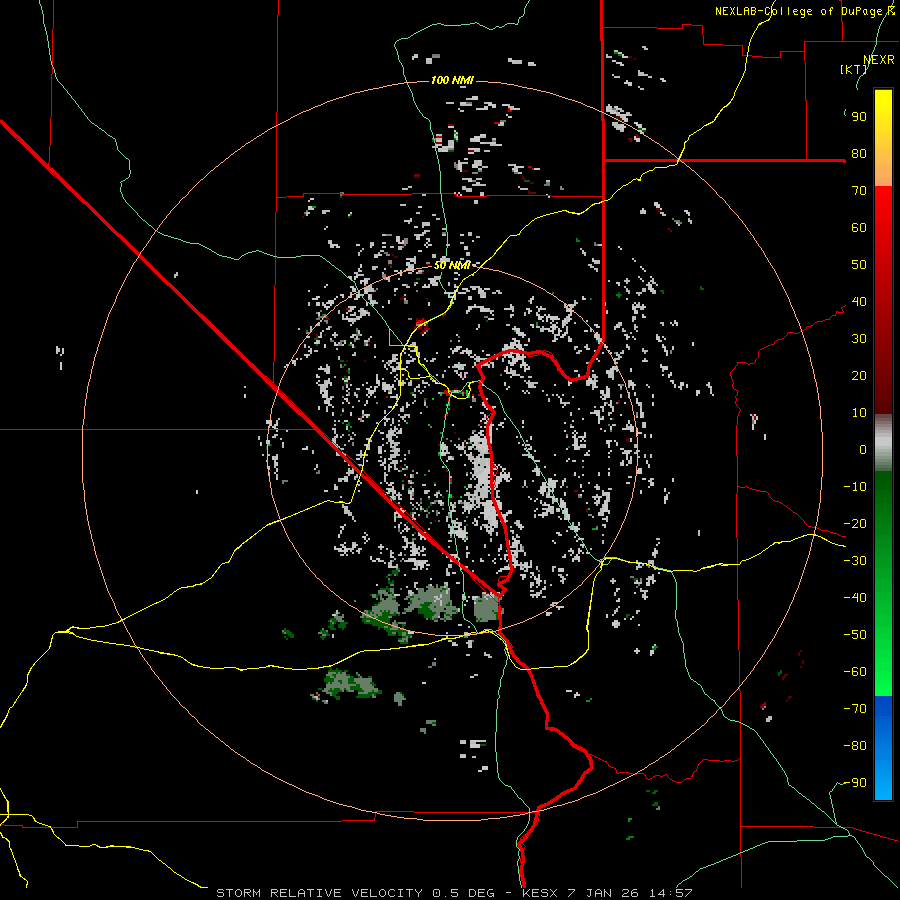Screen dimensions: 900x900
Task: Select the -30 value on the scale
Action: (x=855, y=561)
